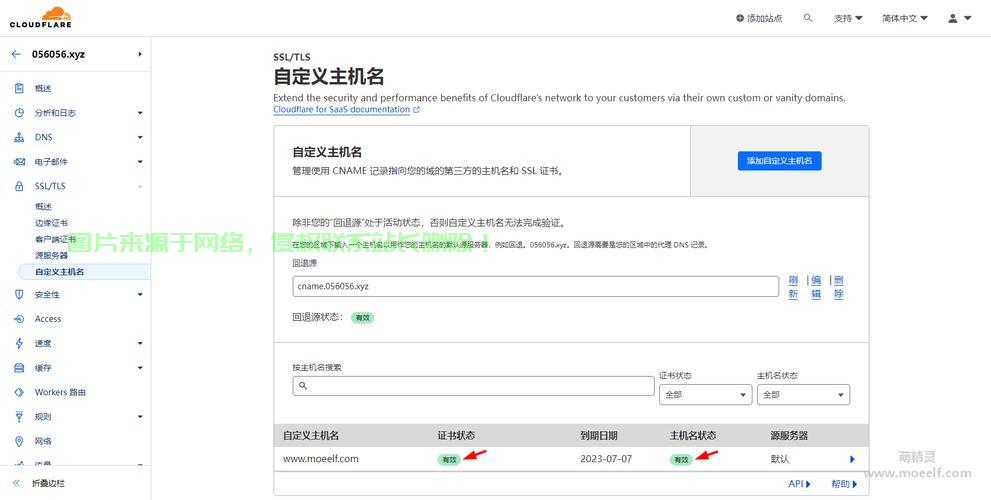Open the 简体中文 language dropdown
The width and height of the screenshot is (991, 500).
pyautogui.click(x=905, y=18)
